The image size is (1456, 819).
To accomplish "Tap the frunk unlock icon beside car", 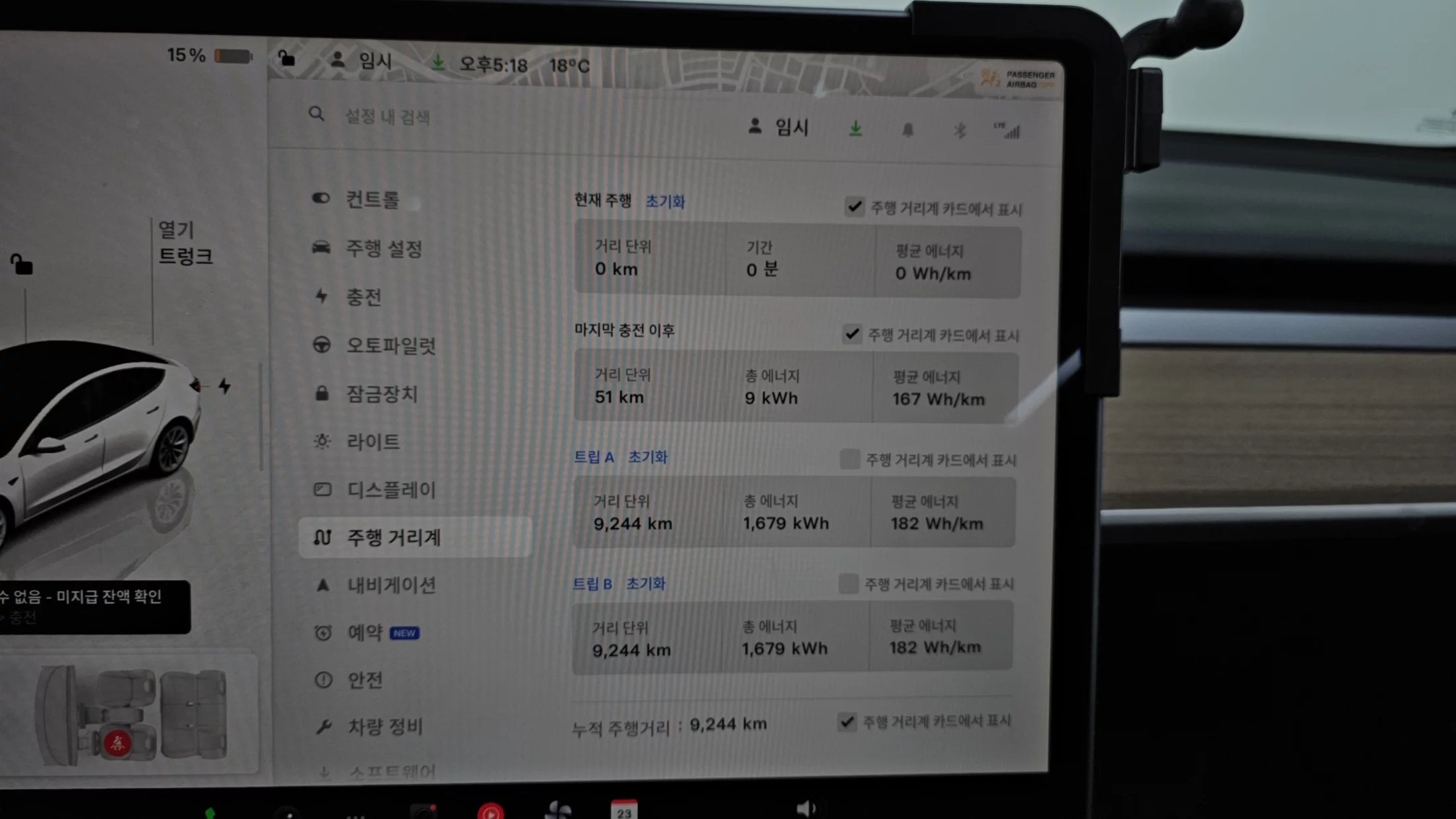I will coord(21,265).
